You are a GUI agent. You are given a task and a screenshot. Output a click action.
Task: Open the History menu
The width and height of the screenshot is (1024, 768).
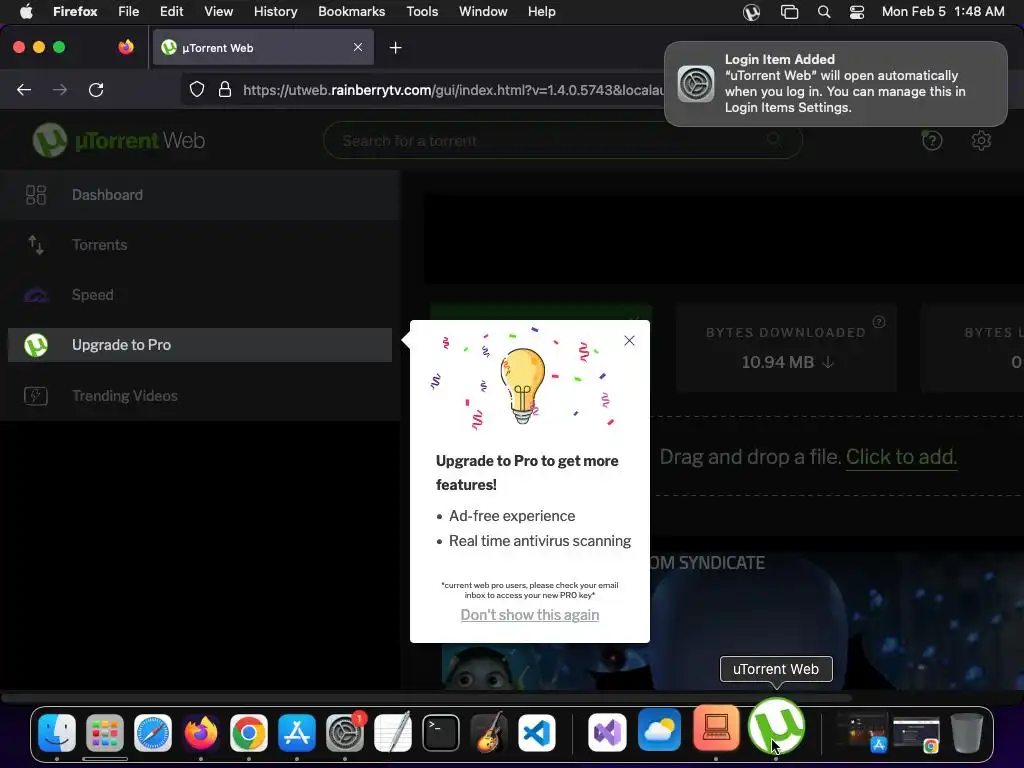[276, 12]
